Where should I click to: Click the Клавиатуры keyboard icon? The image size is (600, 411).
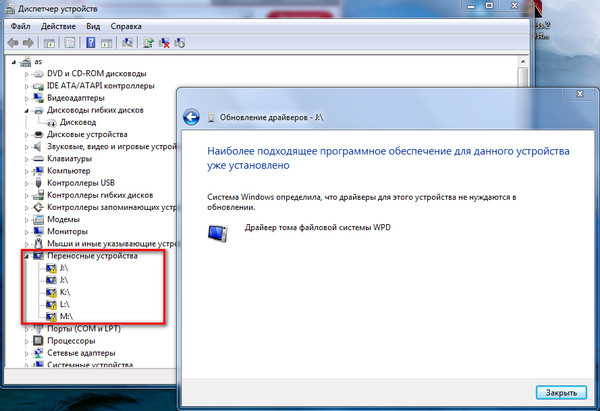coord(38,158)
